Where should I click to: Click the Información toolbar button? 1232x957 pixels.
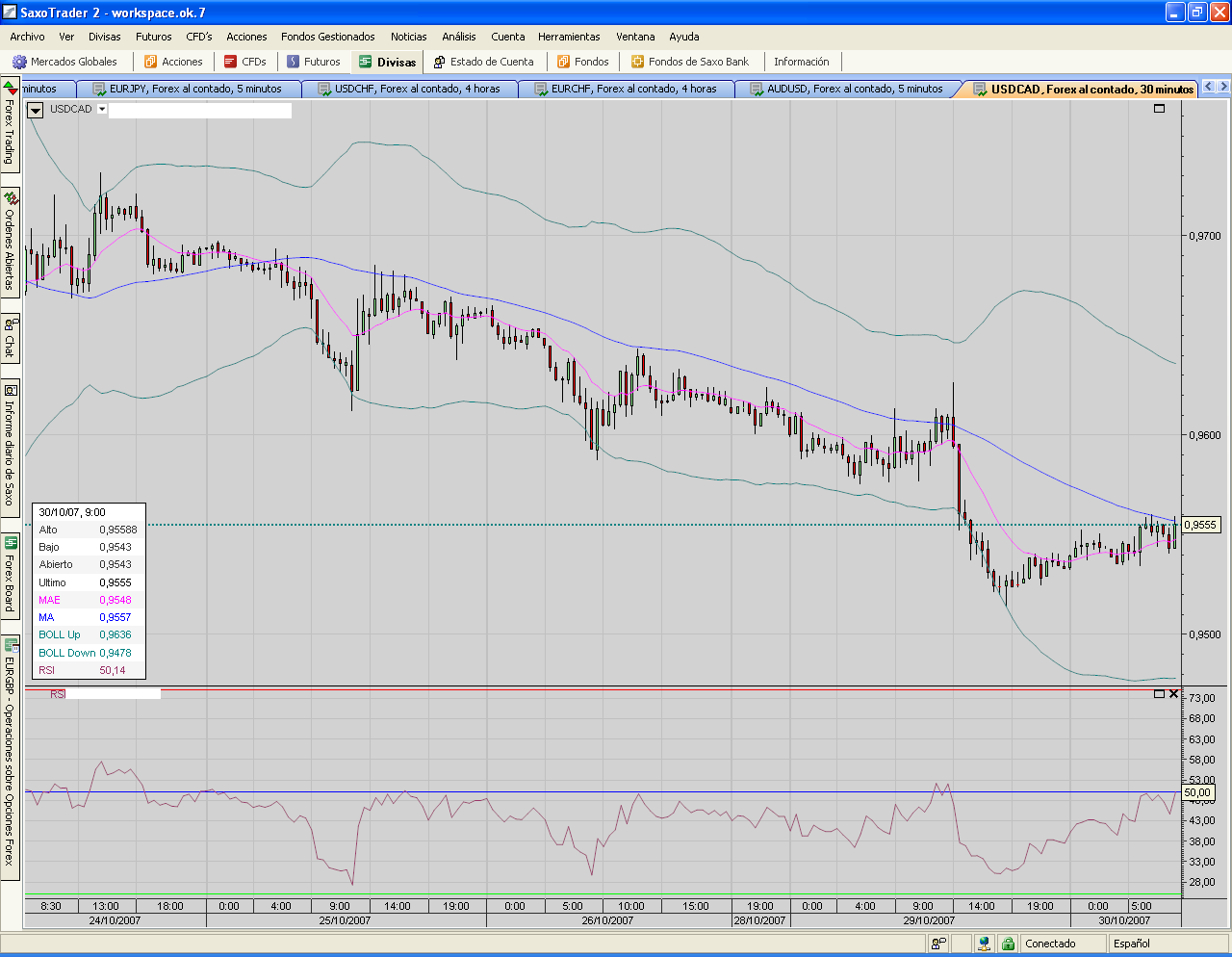(801, 62)
